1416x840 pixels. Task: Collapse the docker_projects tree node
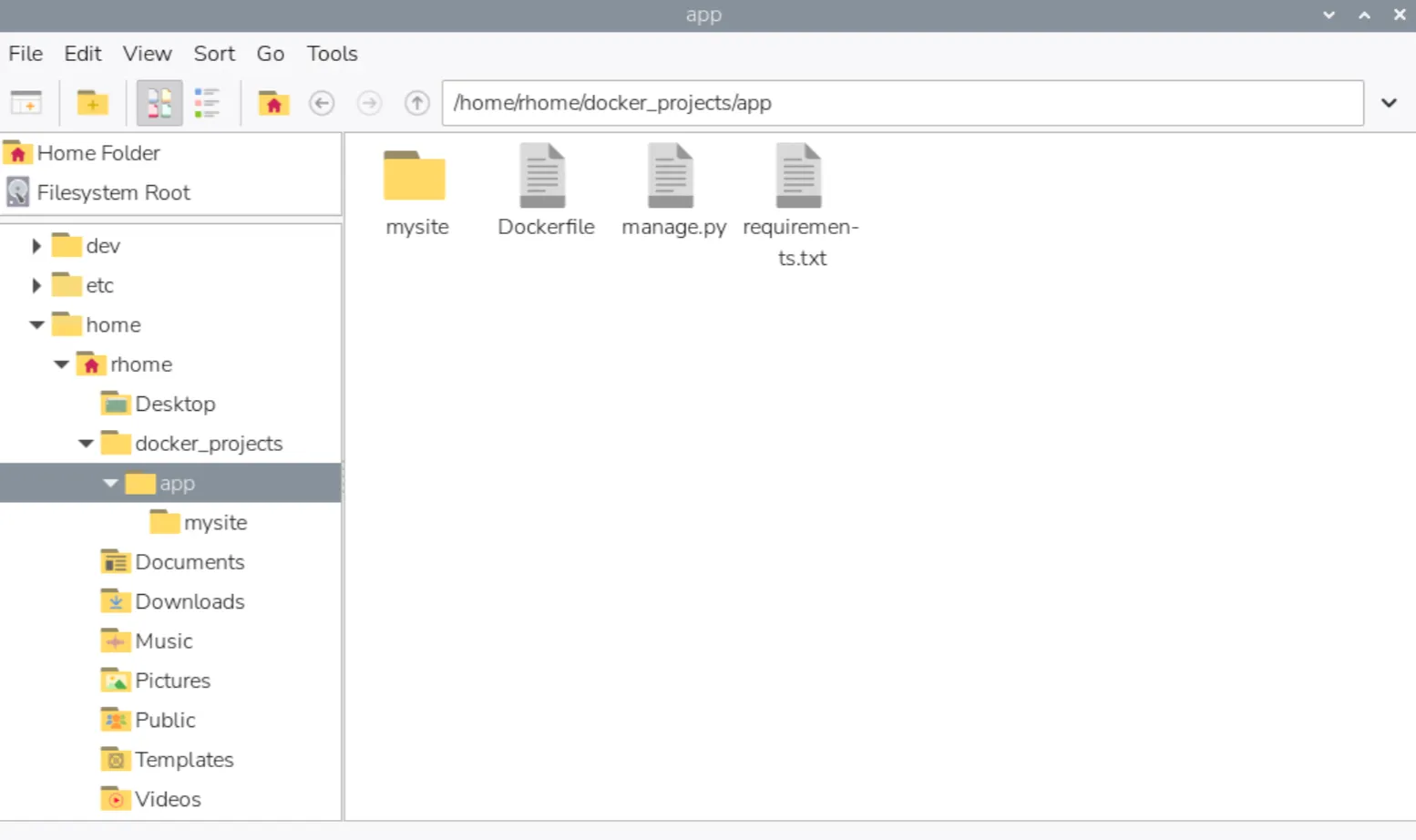tap(86, 444)
